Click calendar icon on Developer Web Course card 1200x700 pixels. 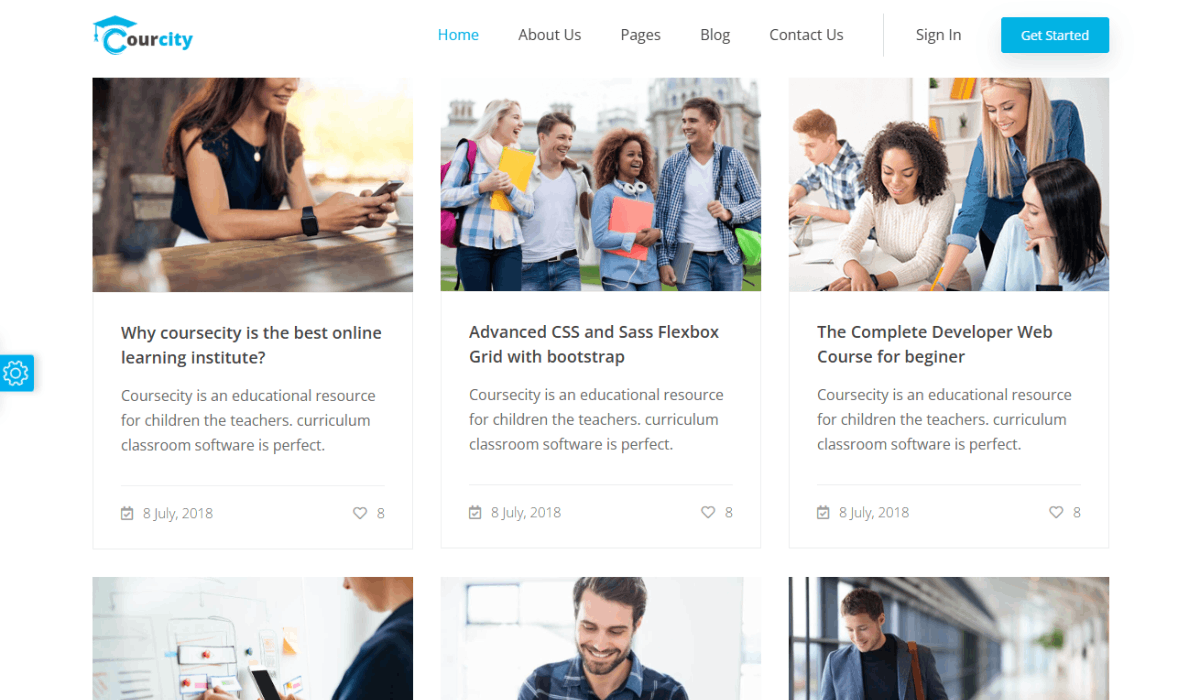tap(823, 512)
